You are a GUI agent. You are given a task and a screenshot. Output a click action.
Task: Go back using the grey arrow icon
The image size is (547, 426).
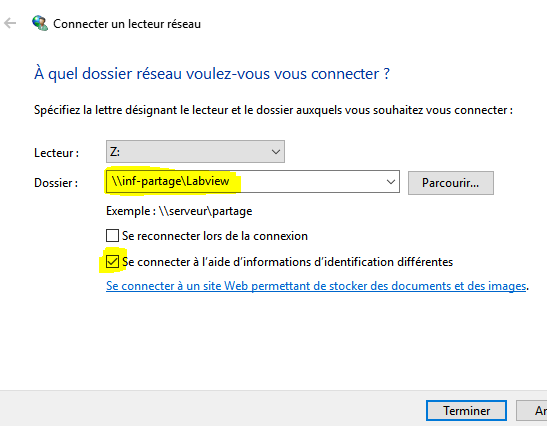pos(10,24)
